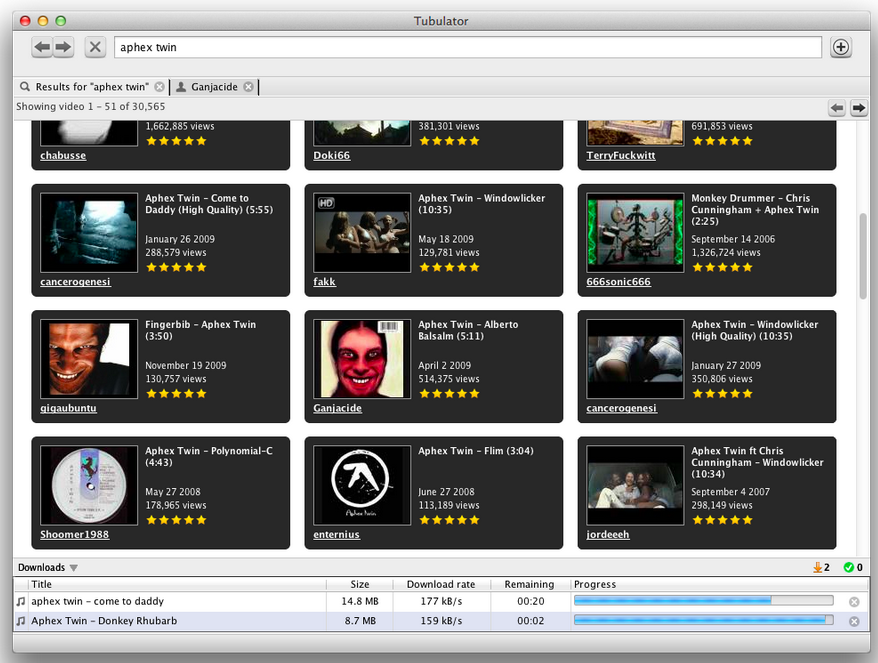Click 'Showing video 1 - 51 of 30,565' text
Viewport: 878px width, 663px height.
click(91, 106)
